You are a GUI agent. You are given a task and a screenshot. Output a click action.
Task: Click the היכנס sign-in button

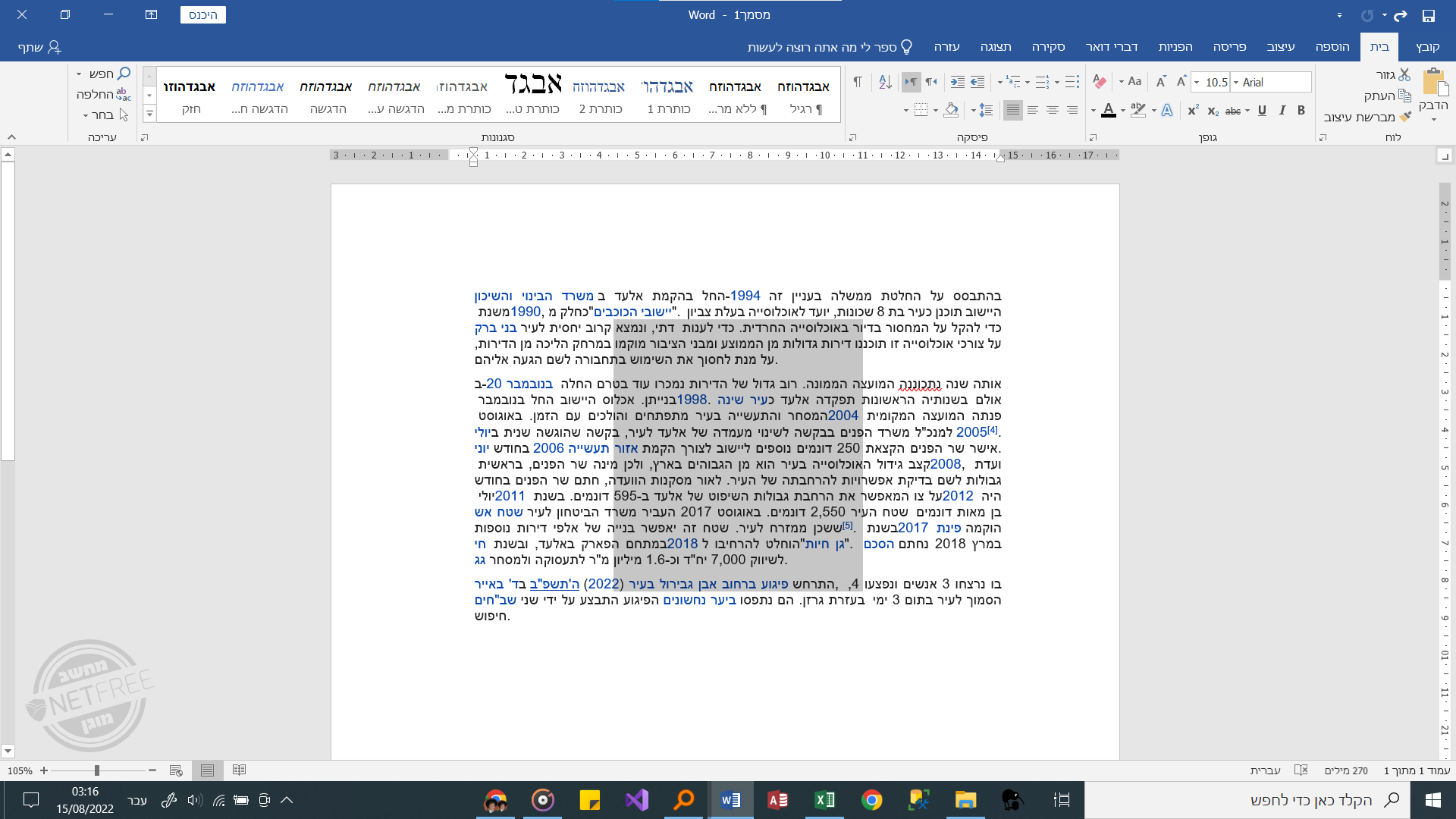pos(203,15)
